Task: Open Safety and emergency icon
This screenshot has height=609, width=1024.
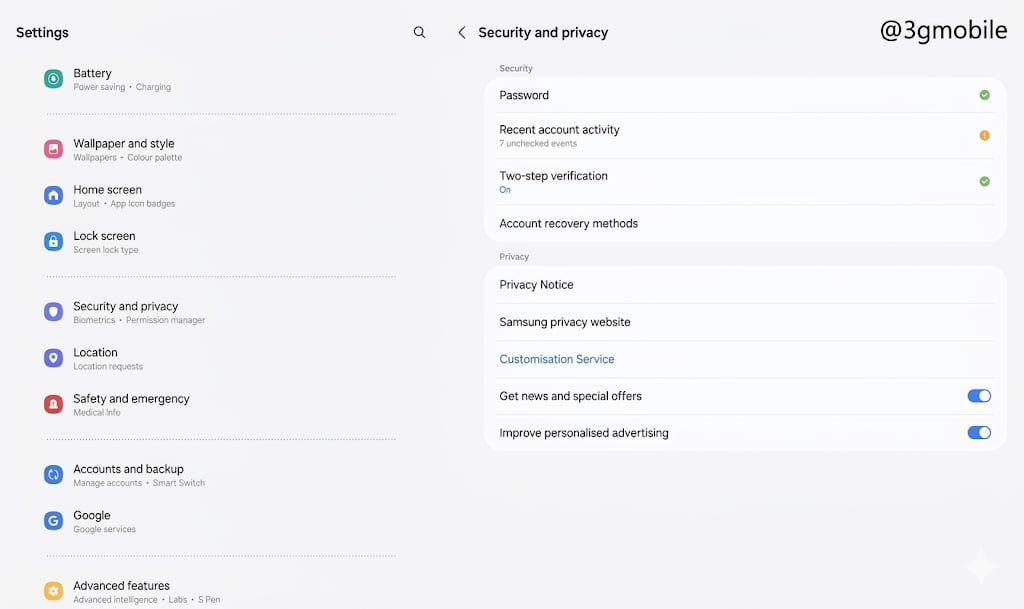Action: click(x=53, y=404)
